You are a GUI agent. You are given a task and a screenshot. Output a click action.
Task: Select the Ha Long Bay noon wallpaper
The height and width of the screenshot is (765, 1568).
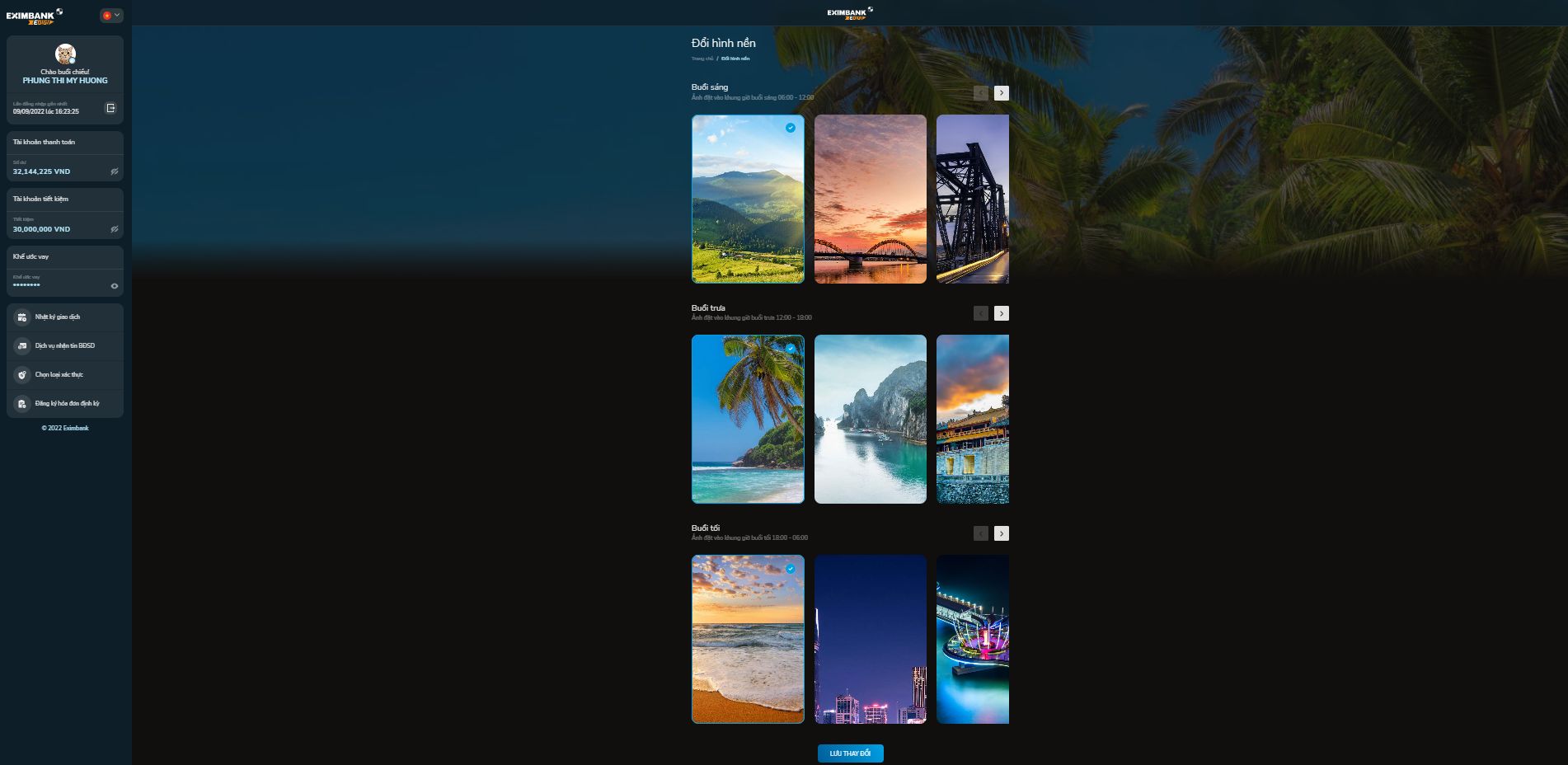click(x=870, y=419)
